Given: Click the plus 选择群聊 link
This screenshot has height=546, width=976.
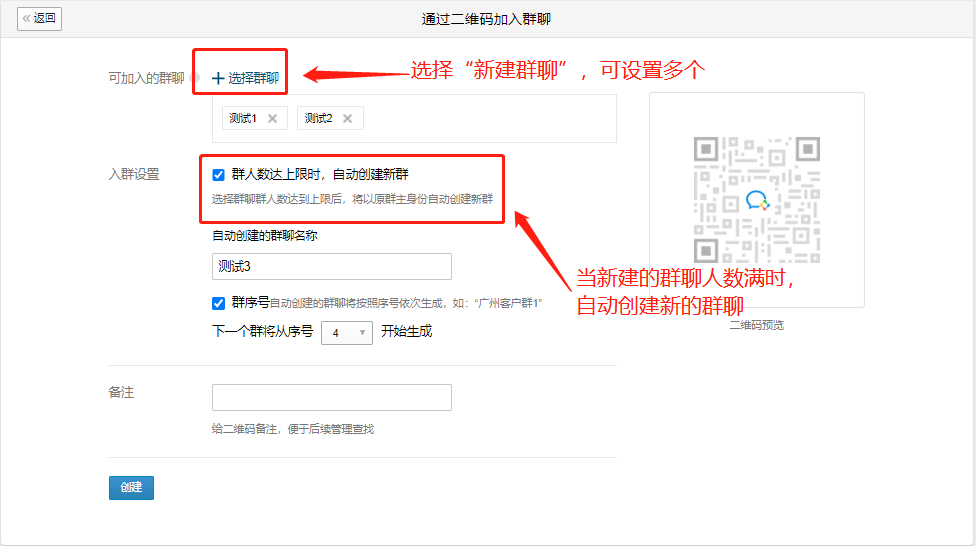Looking at the screenshot, I should (x=245, y=77).
